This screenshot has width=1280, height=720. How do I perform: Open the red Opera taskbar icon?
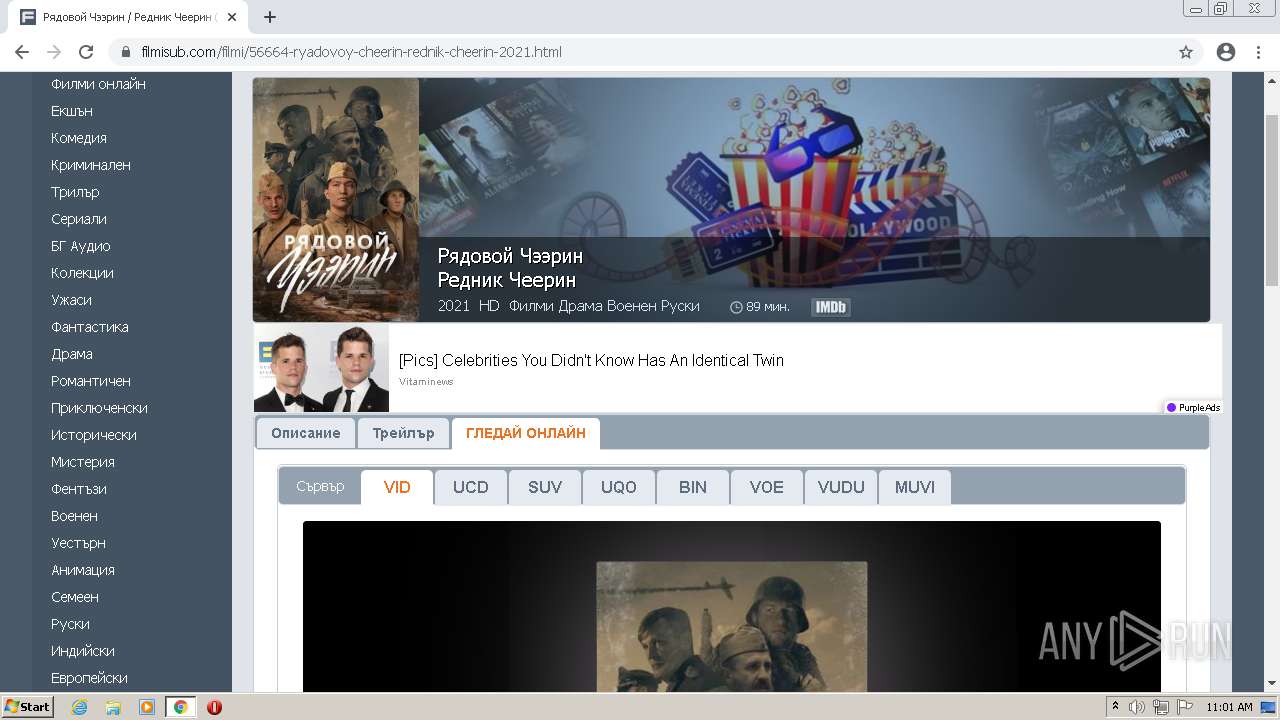pos(214,707)
